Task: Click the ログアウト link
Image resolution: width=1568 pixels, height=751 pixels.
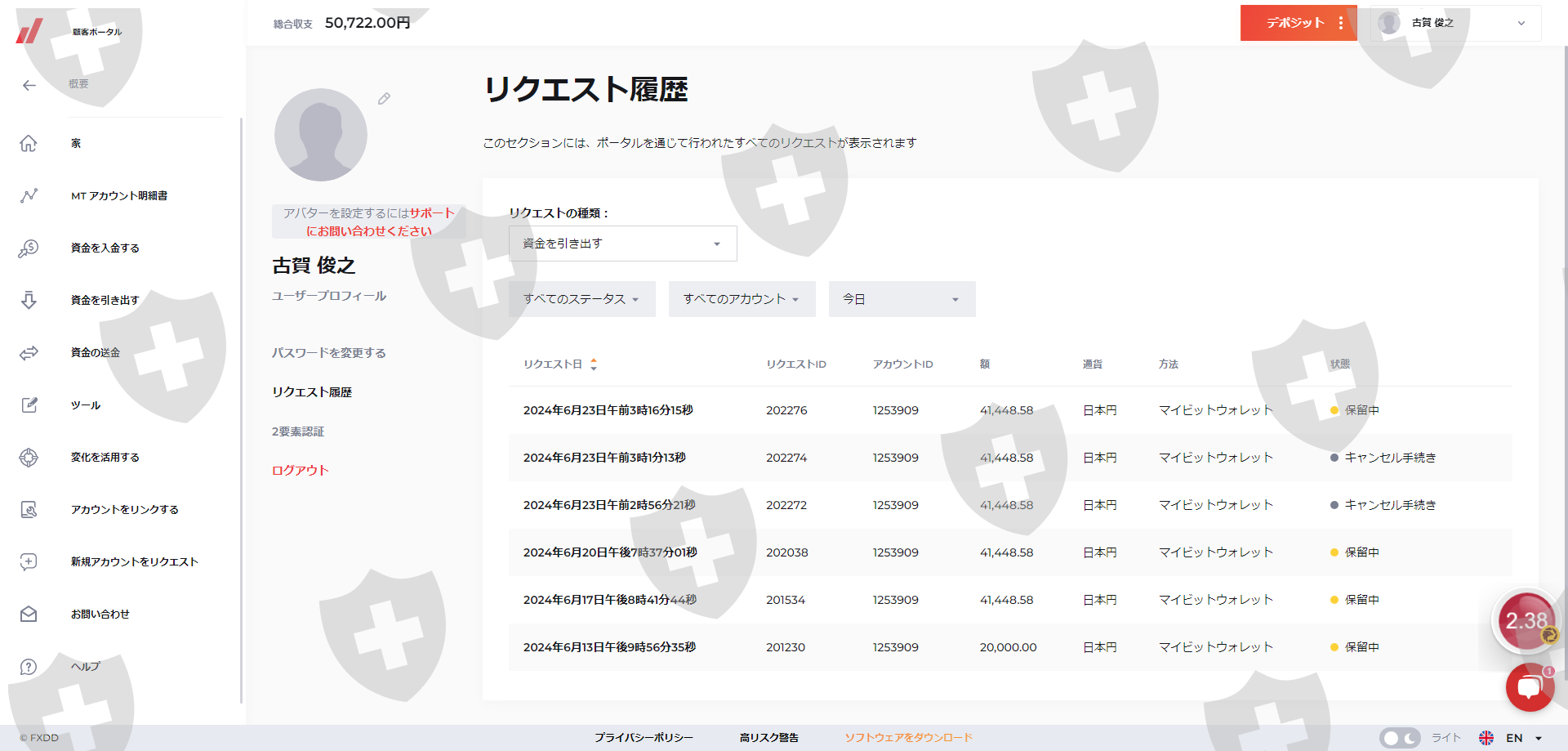Action: tap(301, 471)
